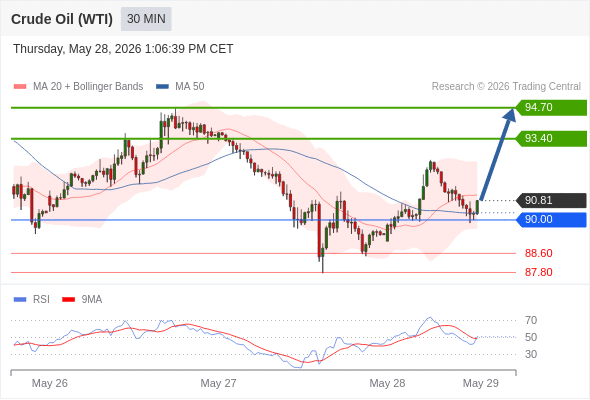Click the 93.40 green resistance price tag
This screenshot has width=590, height=400.
tap(551, 138)
